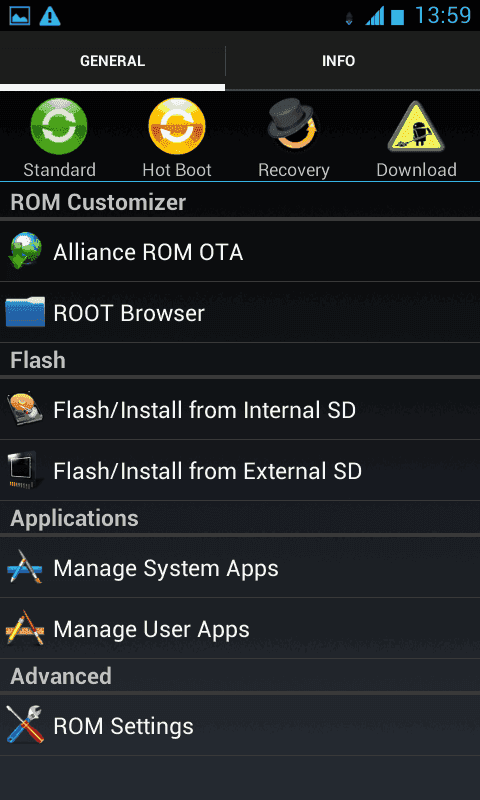
Task: Select the GENERAL tab
Action: tap(112, 61)
